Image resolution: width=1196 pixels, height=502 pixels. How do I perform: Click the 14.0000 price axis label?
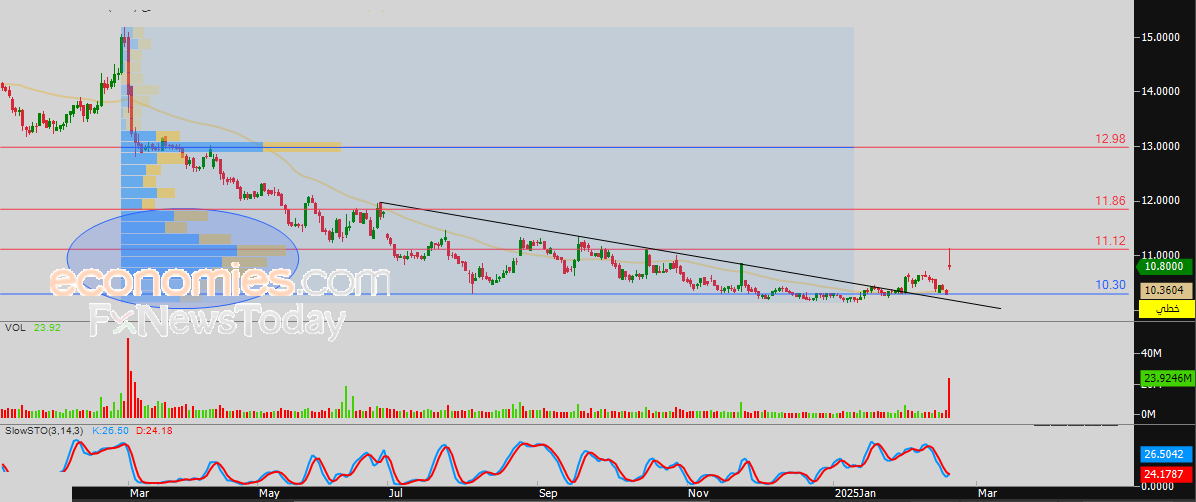(1161, 92)
